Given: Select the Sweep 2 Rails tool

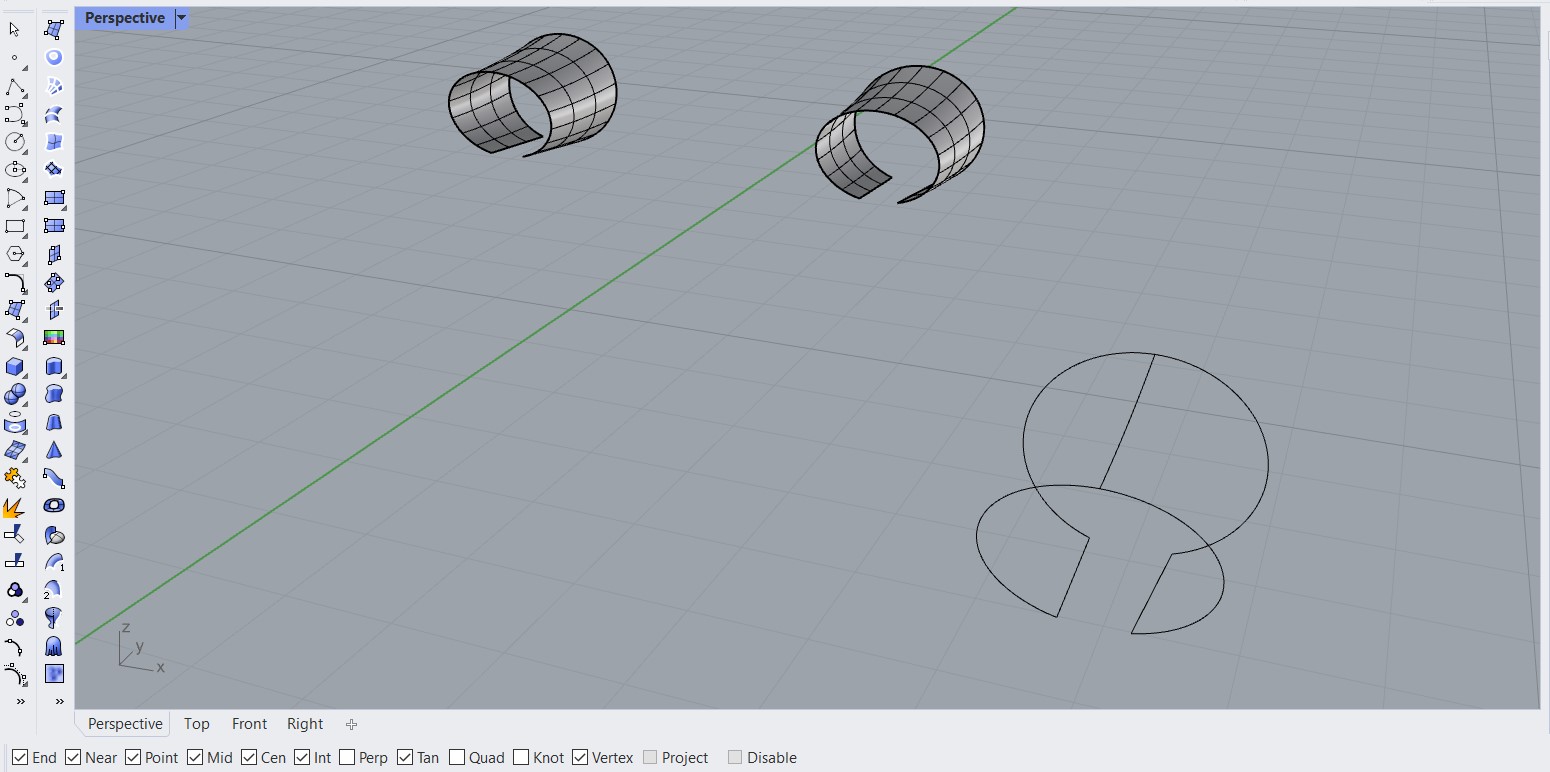Looking at the screenshot, I should pos(54,590).
